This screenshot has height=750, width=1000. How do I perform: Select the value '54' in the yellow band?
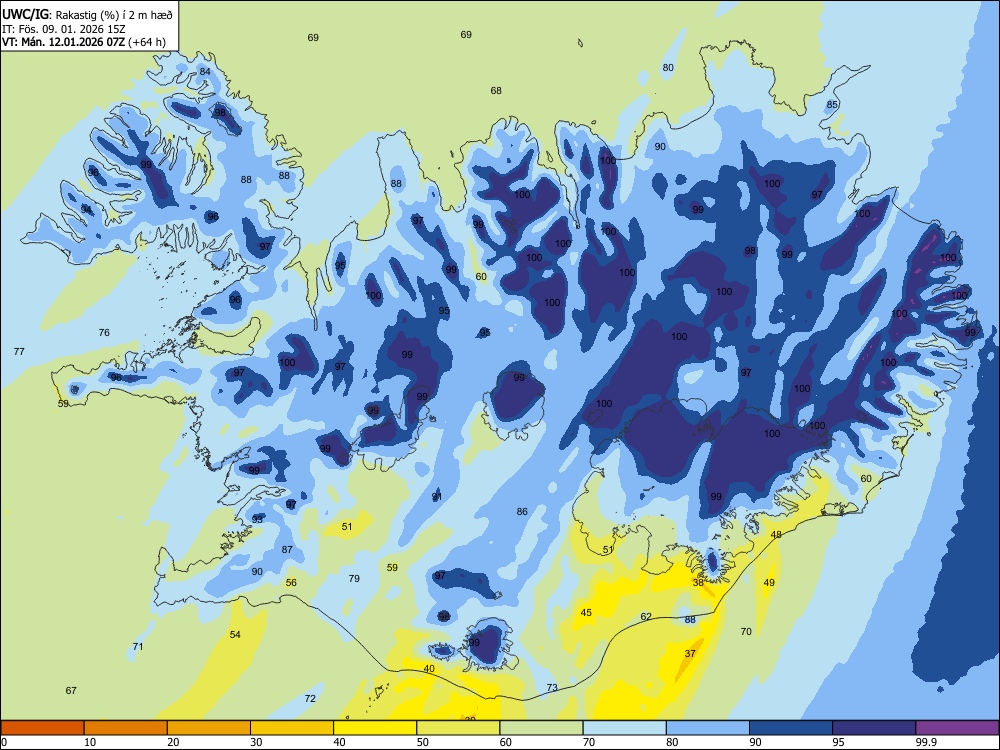(x=235, y=635)
